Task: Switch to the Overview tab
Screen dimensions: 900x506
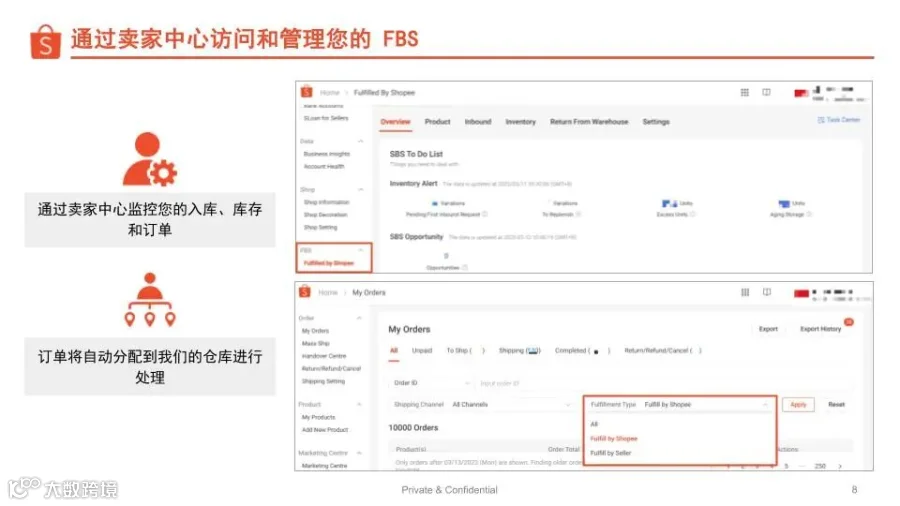Action: [x=395, y=122]
